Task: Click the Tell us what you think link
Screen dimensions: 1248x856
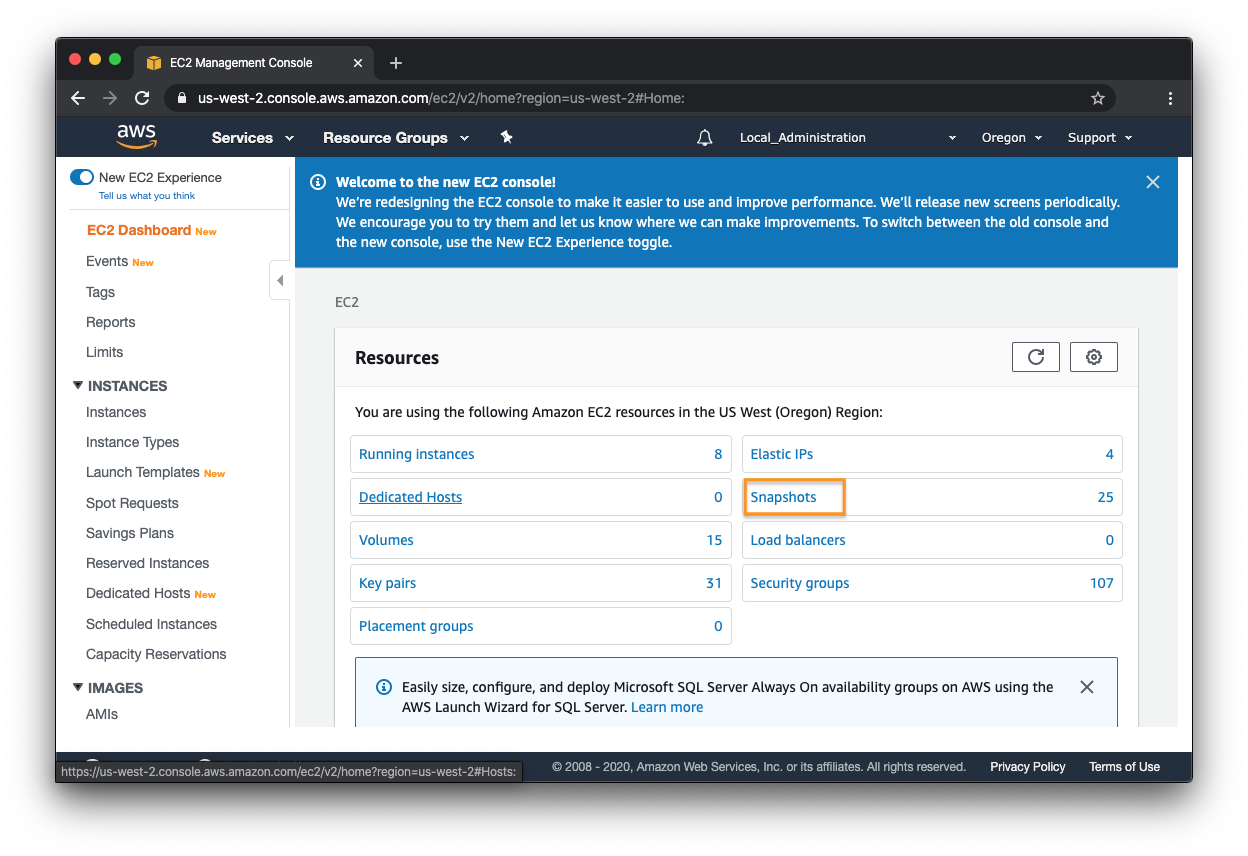Action: click(x=147, y=196)
